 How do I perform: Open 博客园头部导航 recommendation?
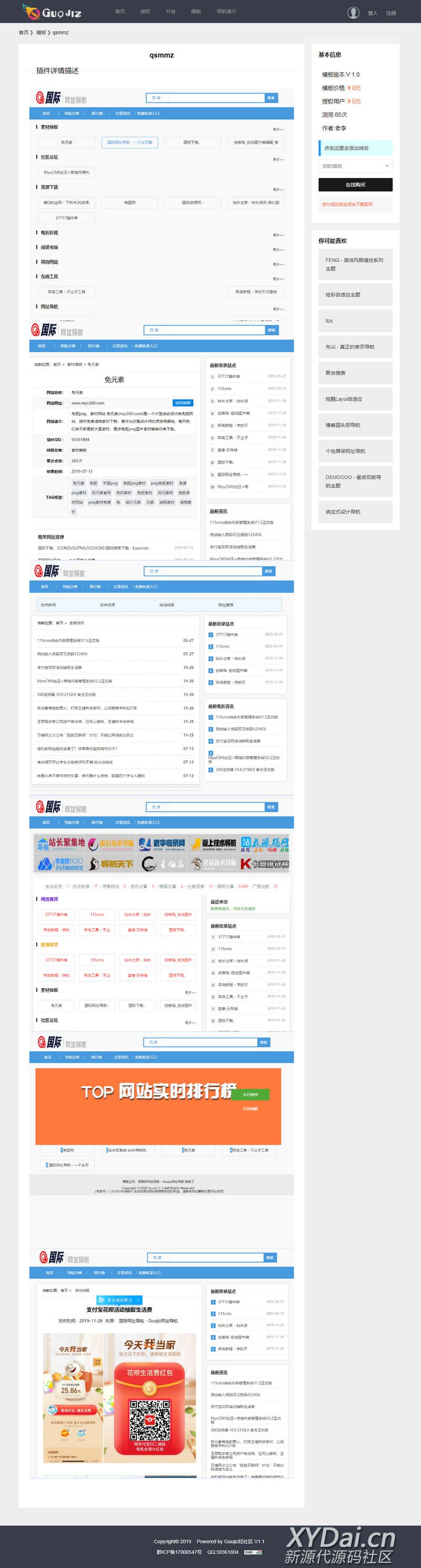click(x=355, y=425)
